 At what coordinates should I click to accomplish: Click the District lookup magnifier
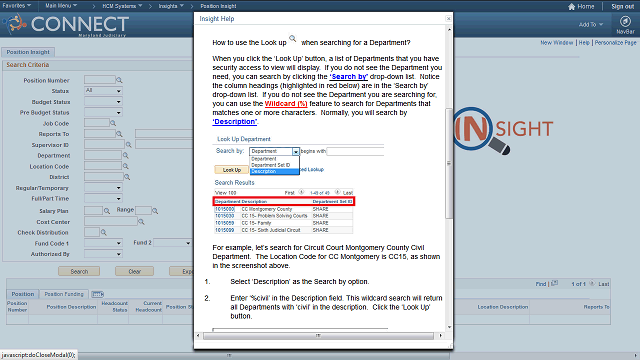point(127,177)
